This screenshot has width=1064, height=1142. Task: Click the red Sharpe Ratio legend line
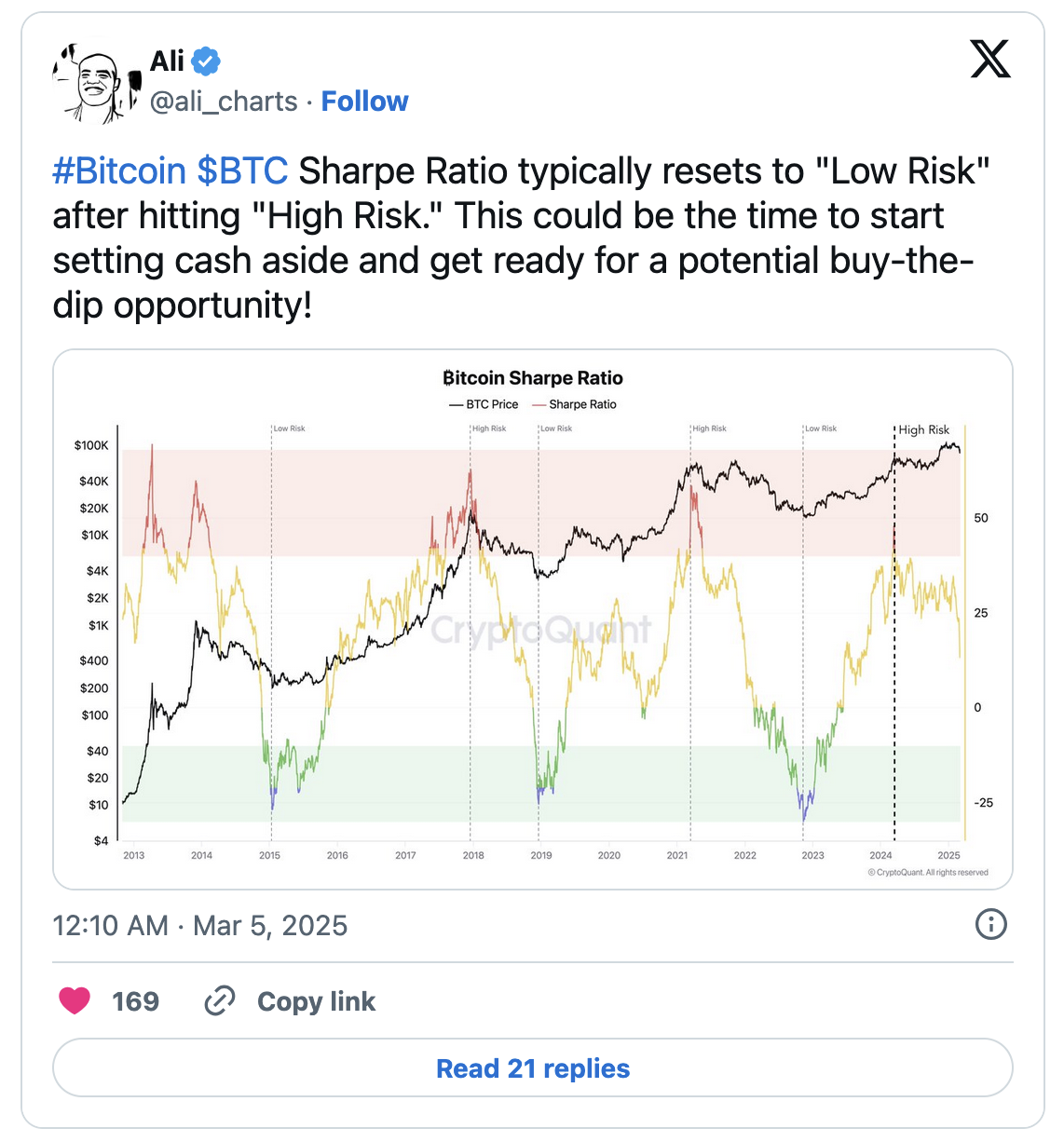pos(539,405)
